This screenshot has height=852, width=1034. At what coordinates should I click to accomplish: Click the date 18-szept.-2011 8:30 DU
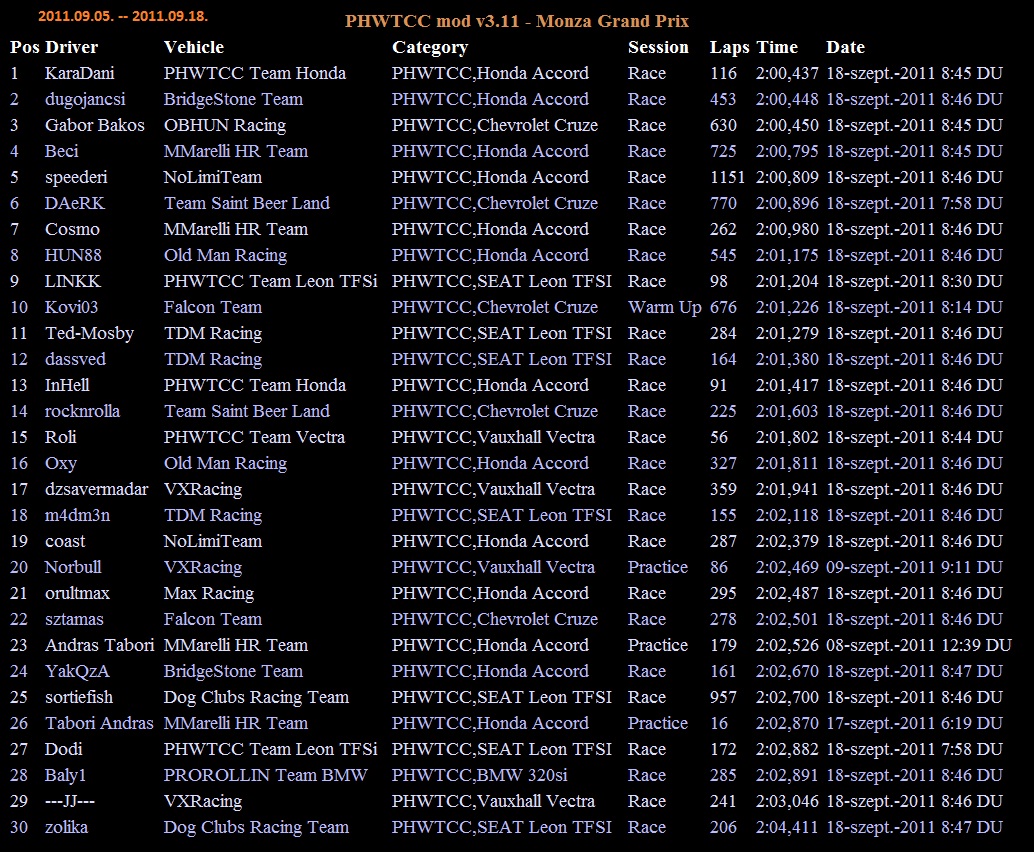tap(914, 282)
